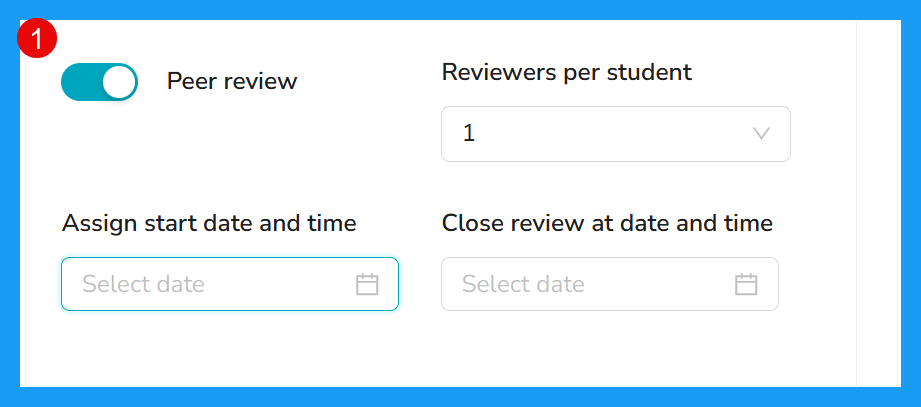921x407 pixels.
Task: Click the Assign start date and time label
Action: pos(209,223)
